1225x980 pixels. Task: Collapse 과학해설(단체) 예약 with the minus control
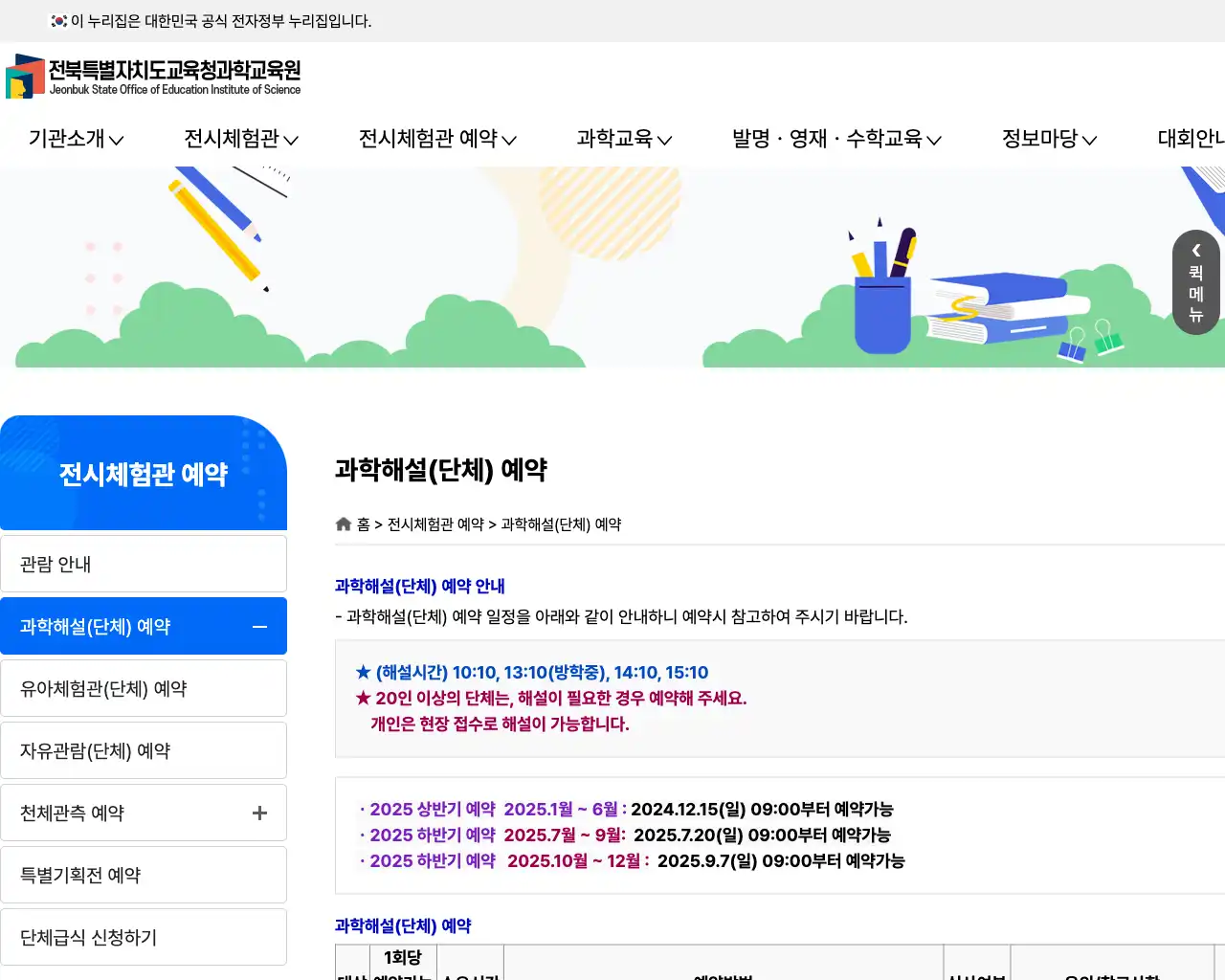click(258, 626)
